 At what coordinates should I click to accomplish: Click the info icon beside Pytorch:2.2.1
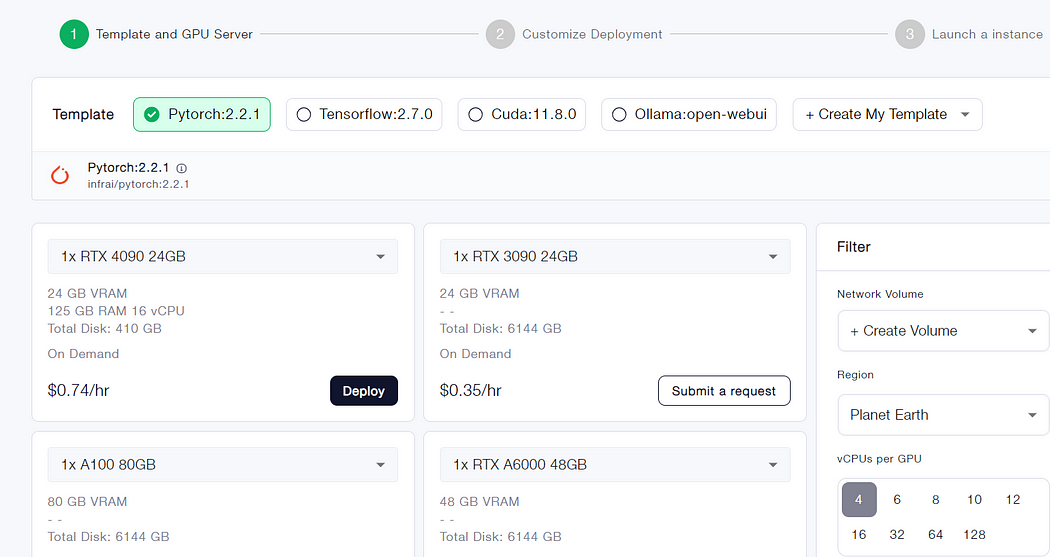(182, 169)
